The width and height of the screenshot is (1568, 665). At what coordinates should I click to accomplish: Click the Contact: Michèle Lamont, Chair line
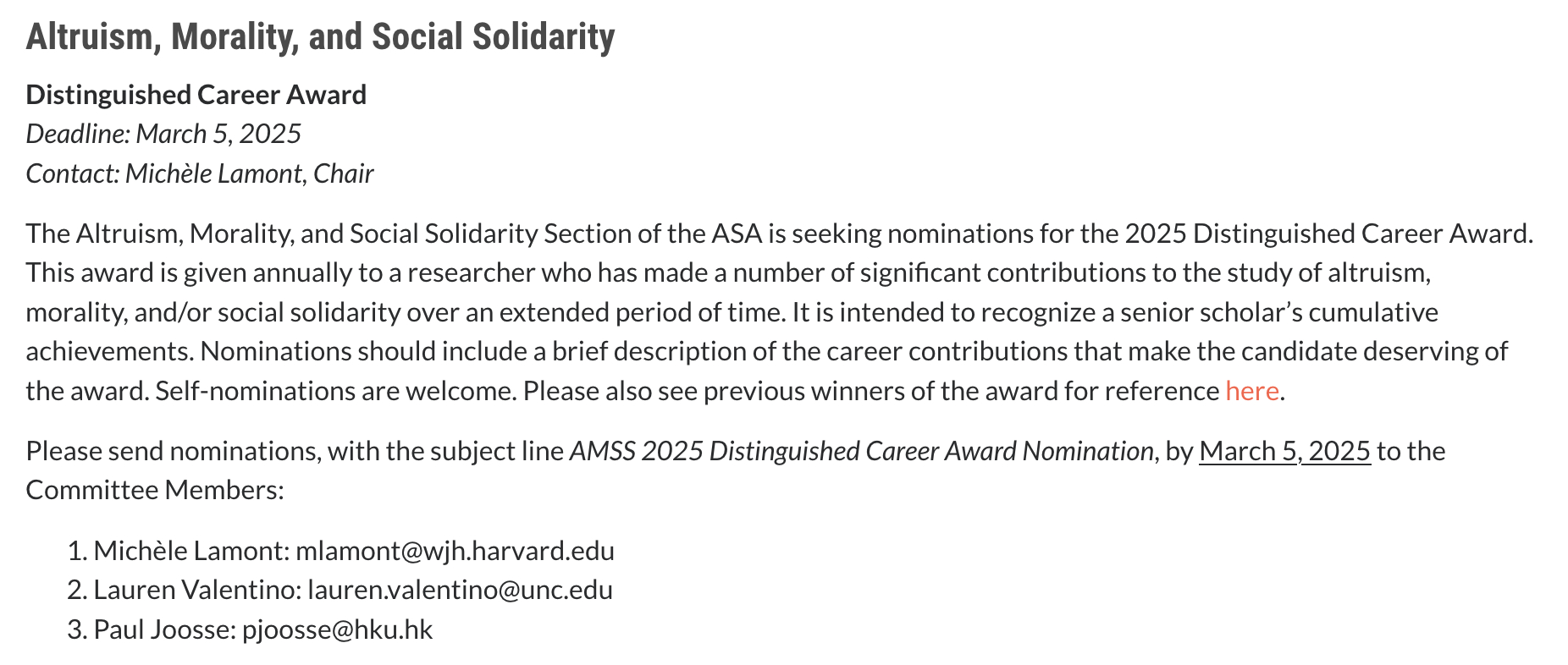200,173
